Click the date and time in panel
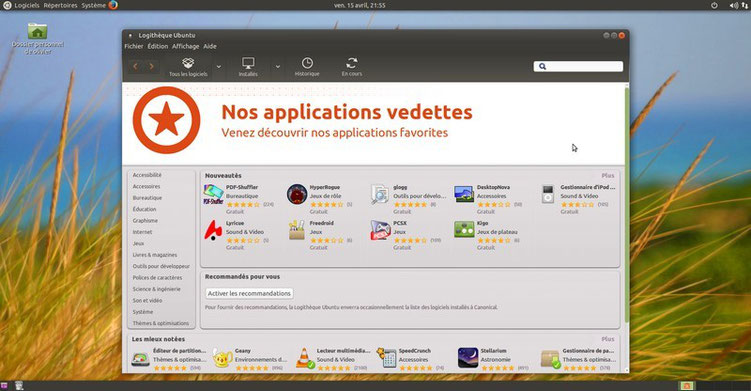 (360, 5)
